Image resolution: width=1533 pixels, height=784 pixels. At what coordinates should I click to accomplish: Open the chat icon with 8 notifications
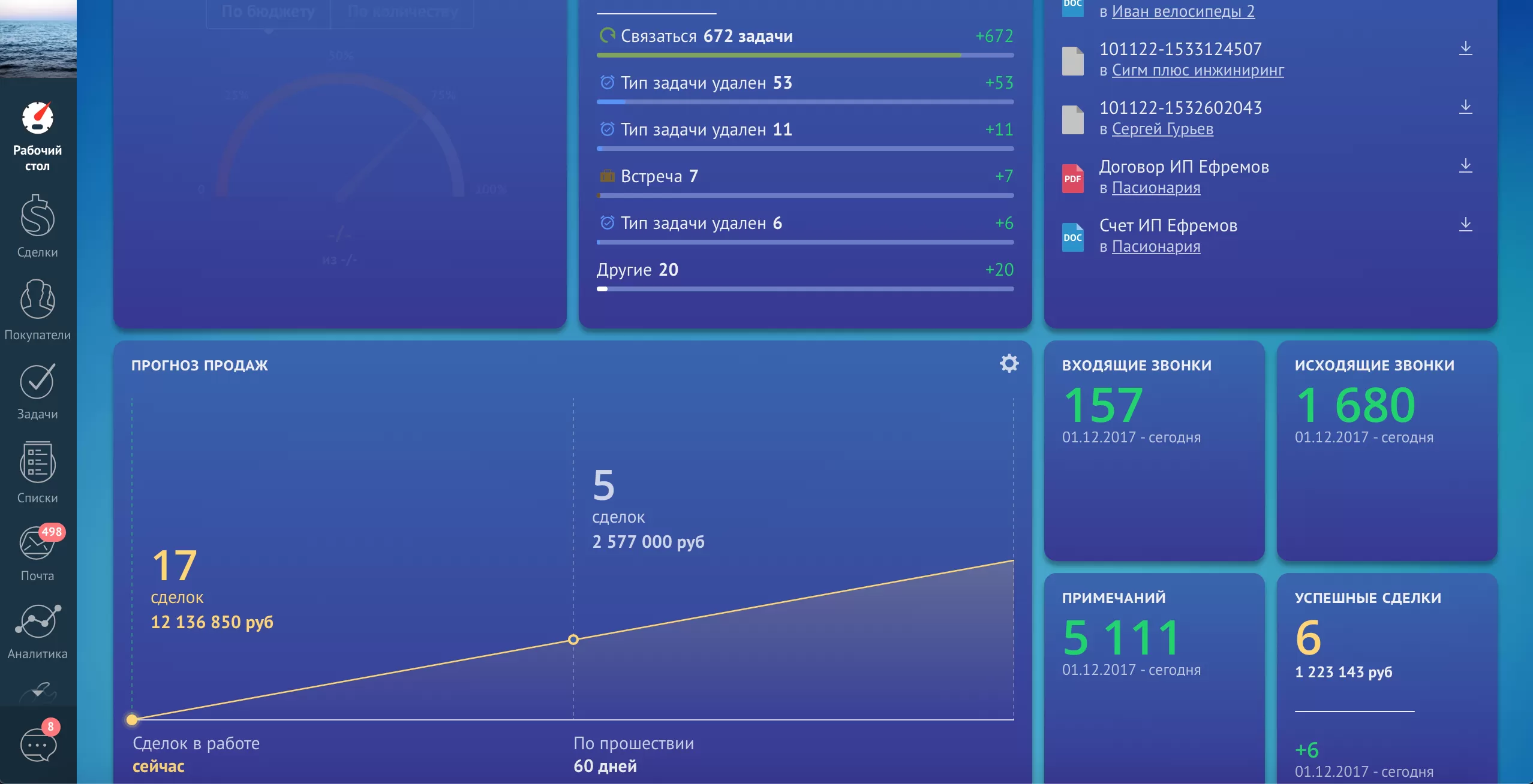tap(38, 745)
